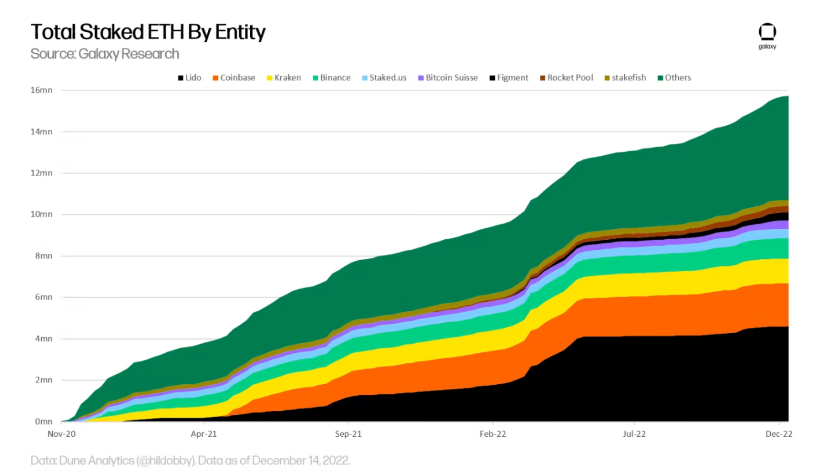Viewport: 815px width, 474px height.
Task: Click the 14mn y-axis label
Action: pyautogui.click(x=42, y=131)
